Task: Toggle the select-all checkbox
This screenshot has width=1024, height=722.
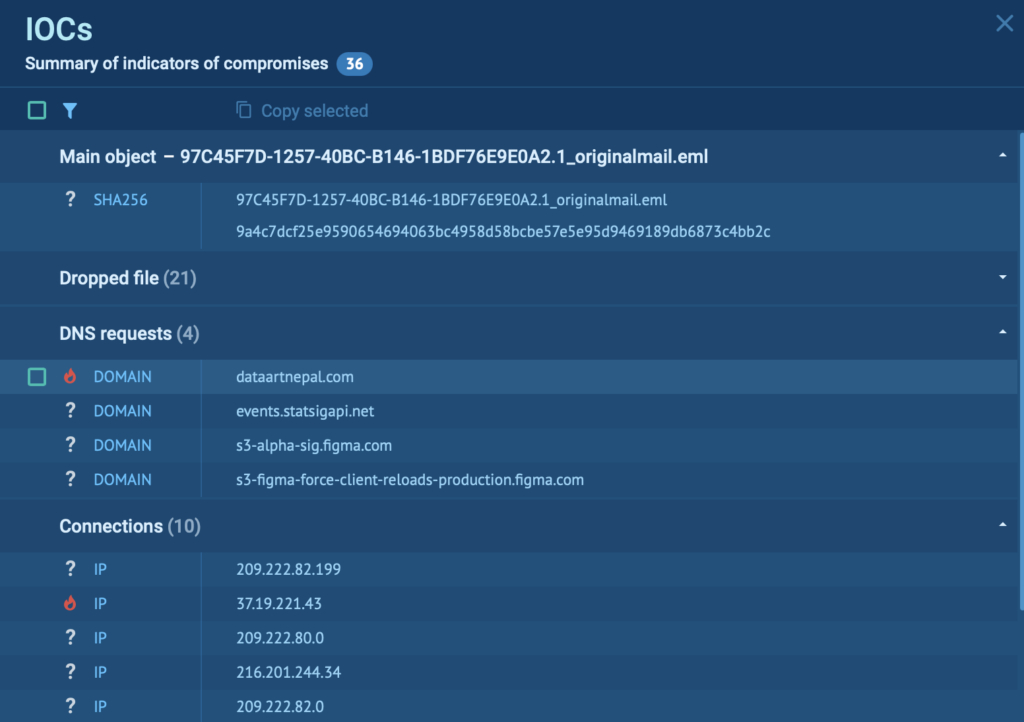Action: 37,110
